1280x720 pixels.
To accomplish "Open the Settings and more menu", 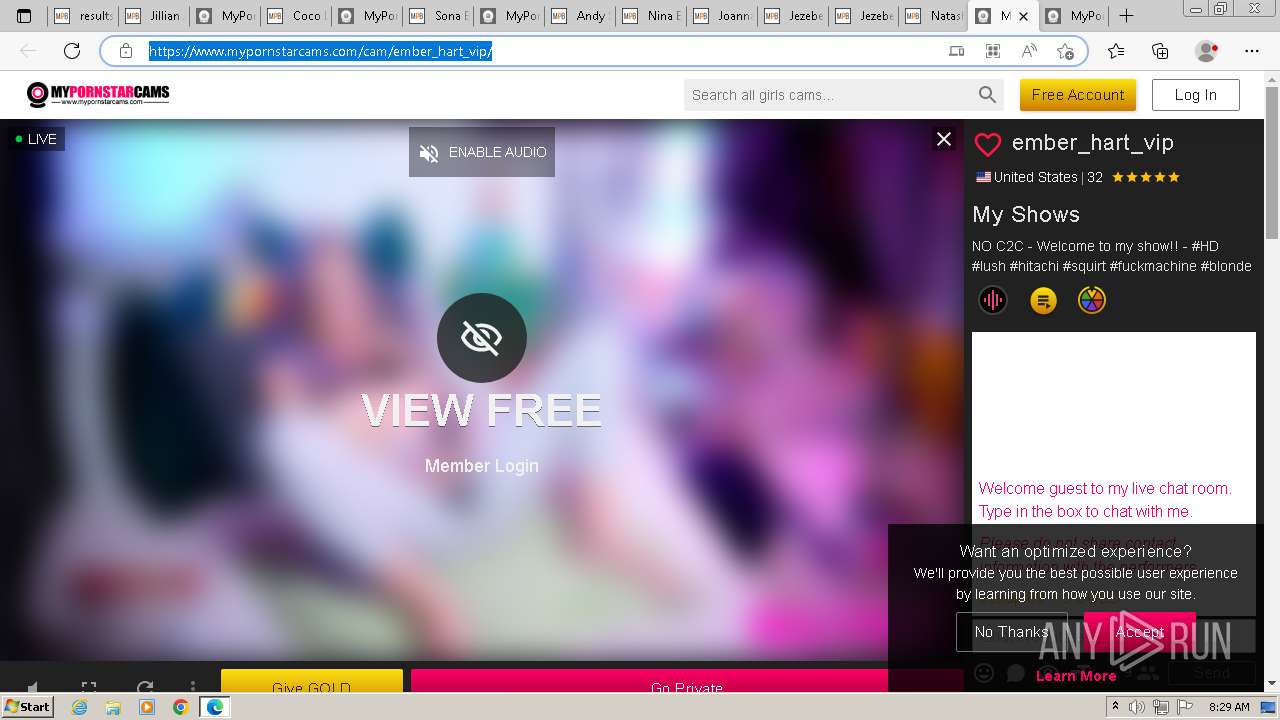I will coord(1252,51).
